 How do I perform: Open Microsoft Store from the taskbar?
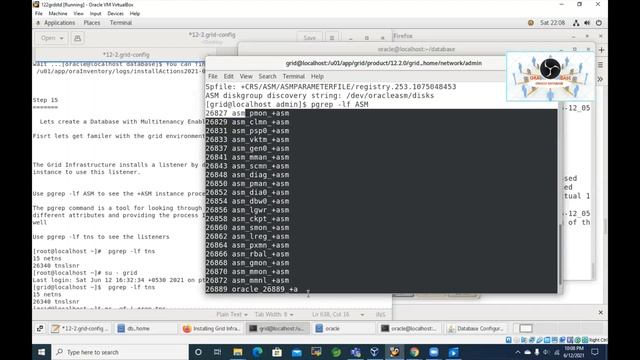click(x=277, y=352)
